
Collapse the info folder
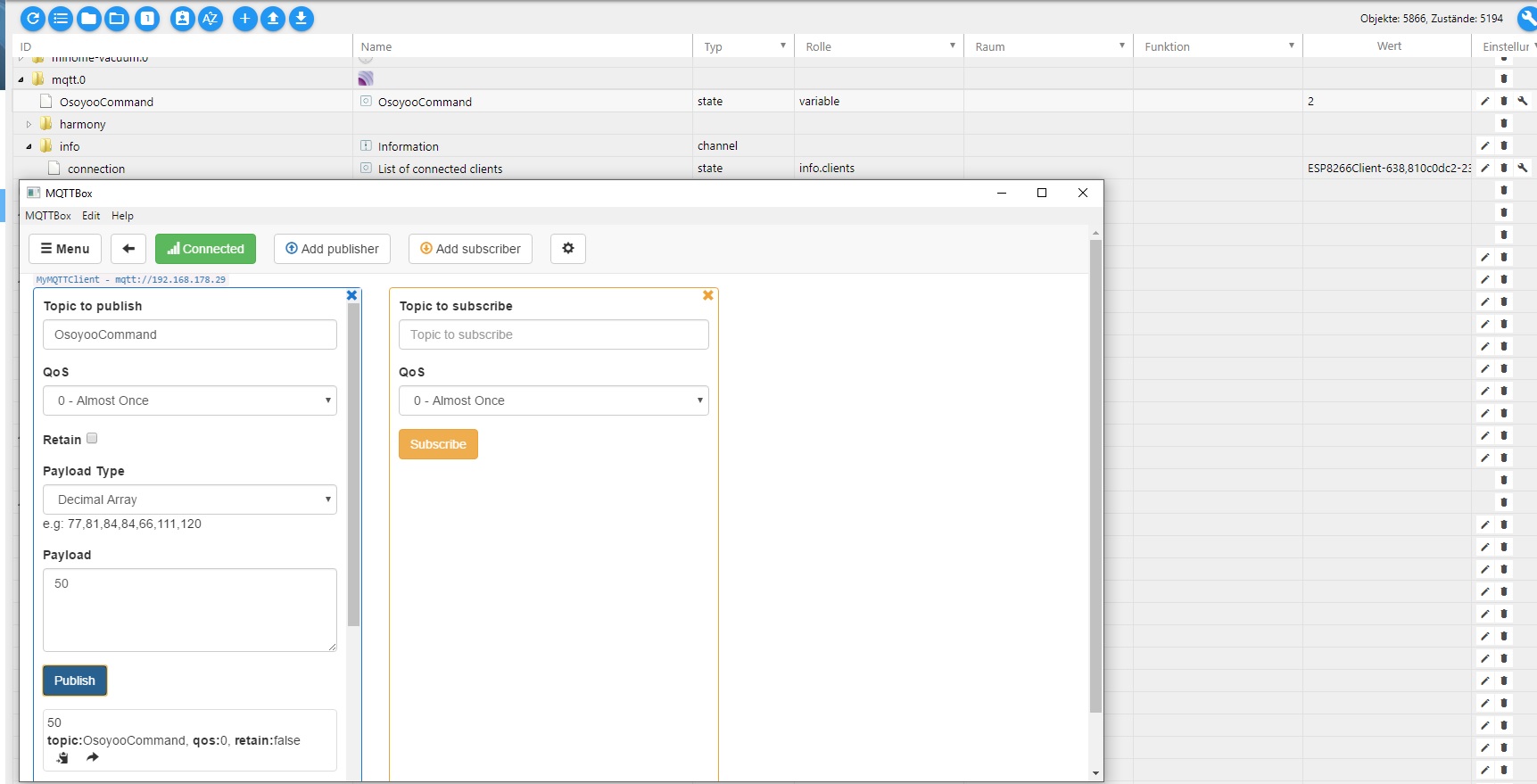29,146
